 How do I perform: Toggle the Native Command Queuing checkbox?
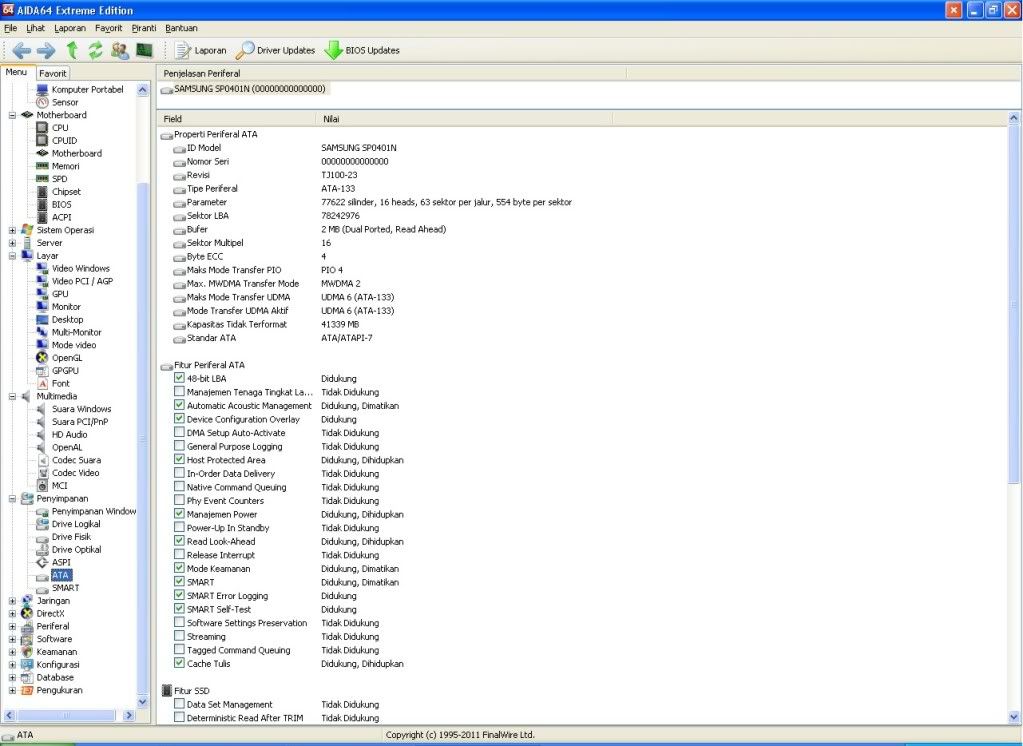pyautogui.click(x=179, y=487)
